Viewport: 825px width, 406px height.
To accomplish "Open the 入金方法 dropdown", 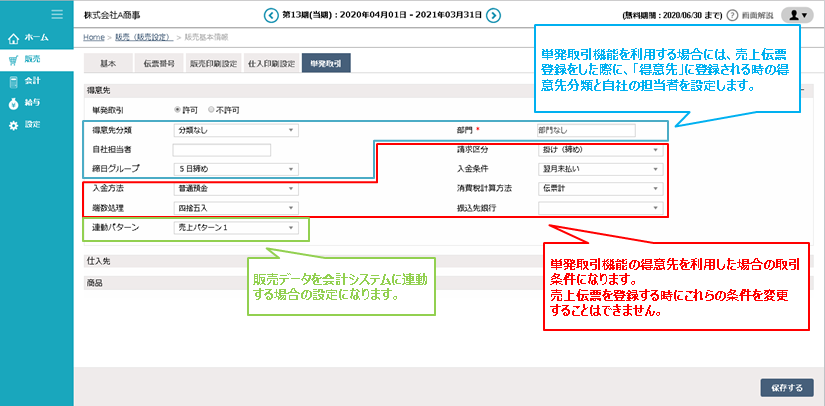I will (236, 188).
